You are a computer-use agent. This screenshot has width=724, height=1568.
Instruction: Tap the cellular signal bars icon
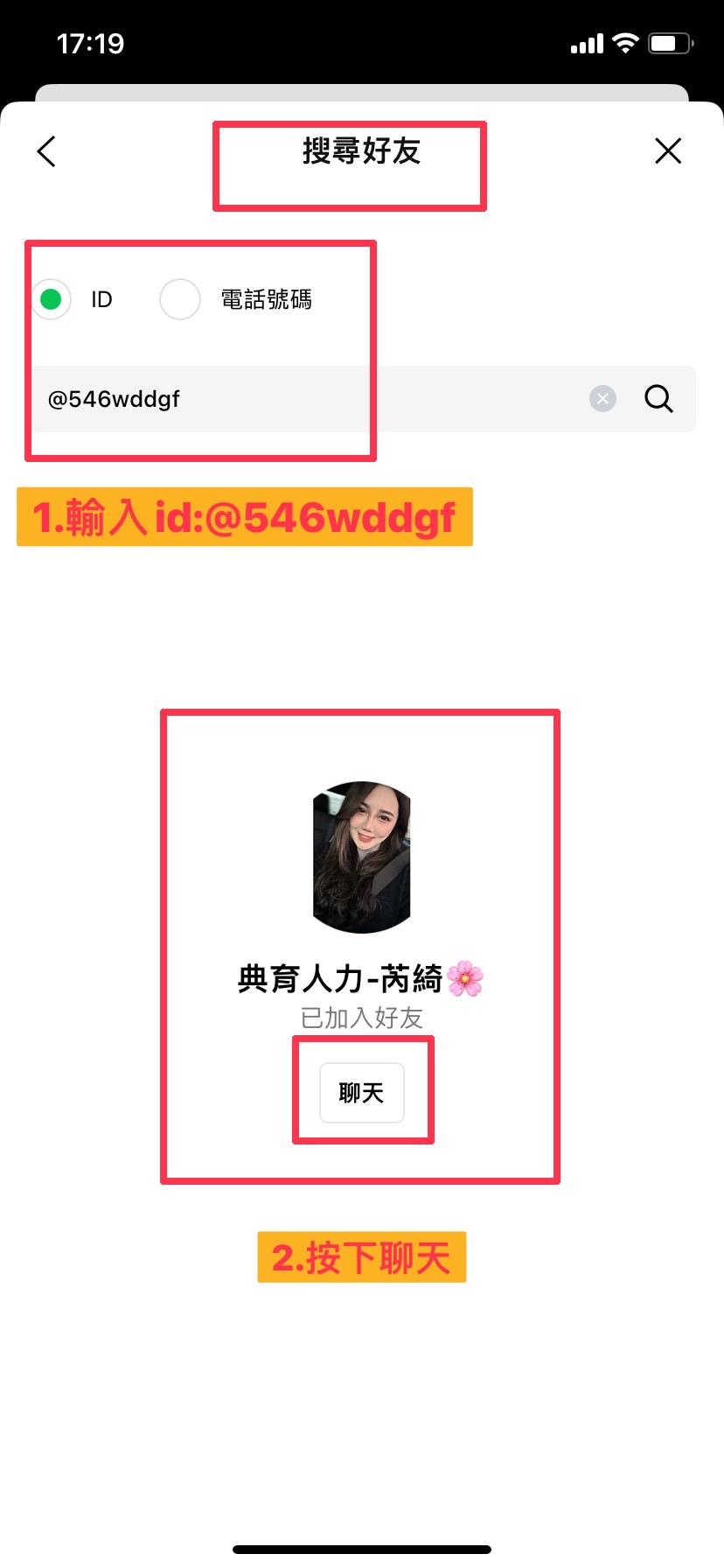587,44
